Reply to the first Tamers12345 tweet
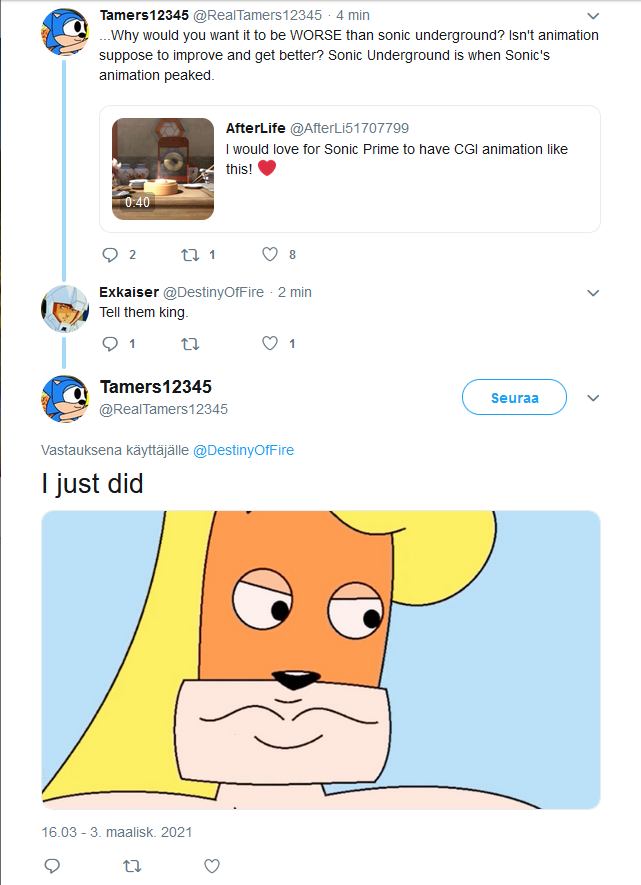641x885 pixels. (x=110, y=255)
